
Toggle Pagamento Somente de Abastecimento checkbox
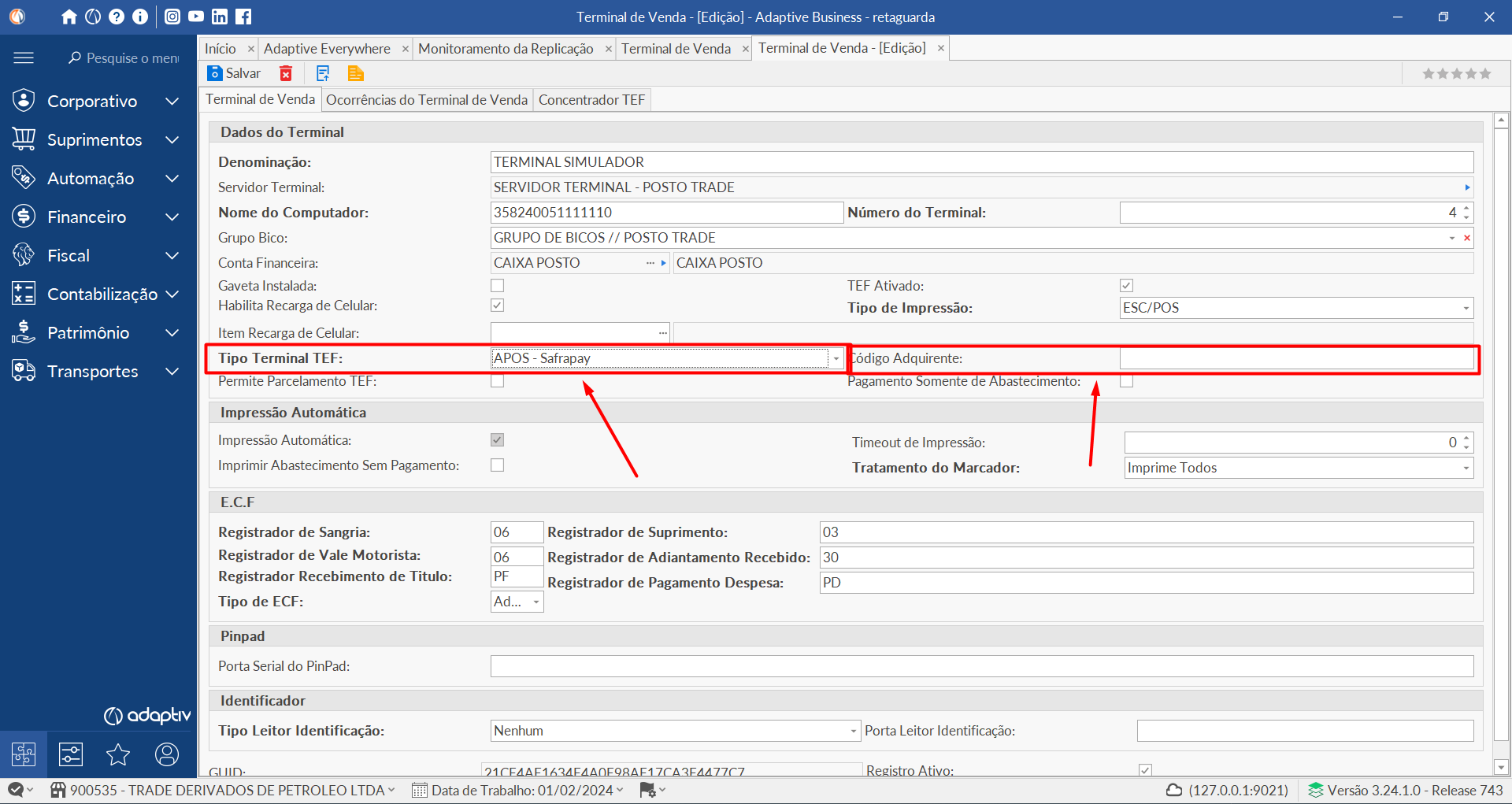[x=1126, y=381]
